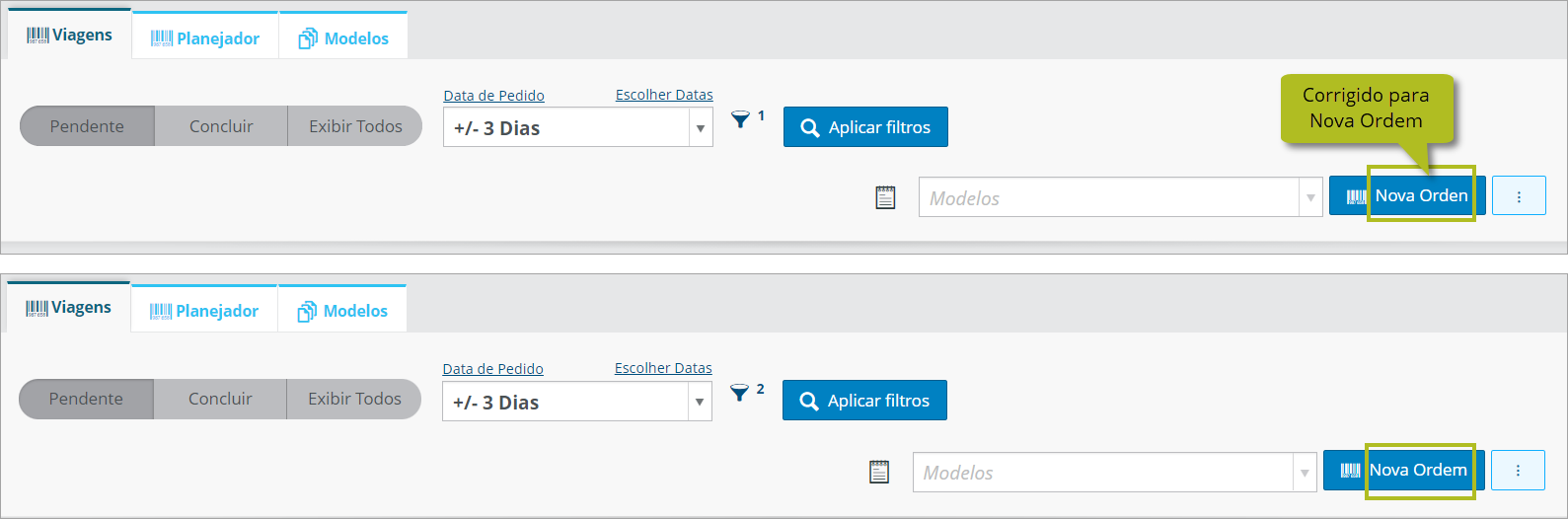This screenshot has height=519, width=1568.
Task: Select Pendente status in the upper panel
Action: [x=87, y=126]
